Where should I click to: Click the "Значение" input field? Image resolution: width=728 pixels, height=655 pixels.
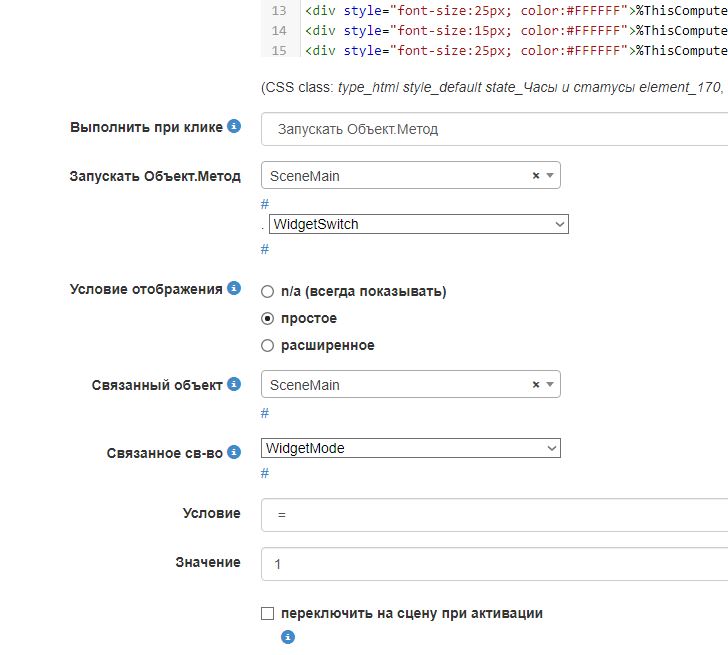click(x=494, y=564)
